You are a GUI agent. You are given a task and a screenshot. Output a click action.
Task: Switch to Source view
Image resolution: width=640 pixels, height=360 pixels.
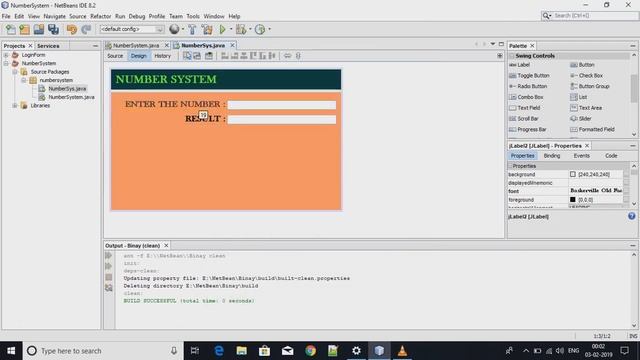(x=115, y=56)
